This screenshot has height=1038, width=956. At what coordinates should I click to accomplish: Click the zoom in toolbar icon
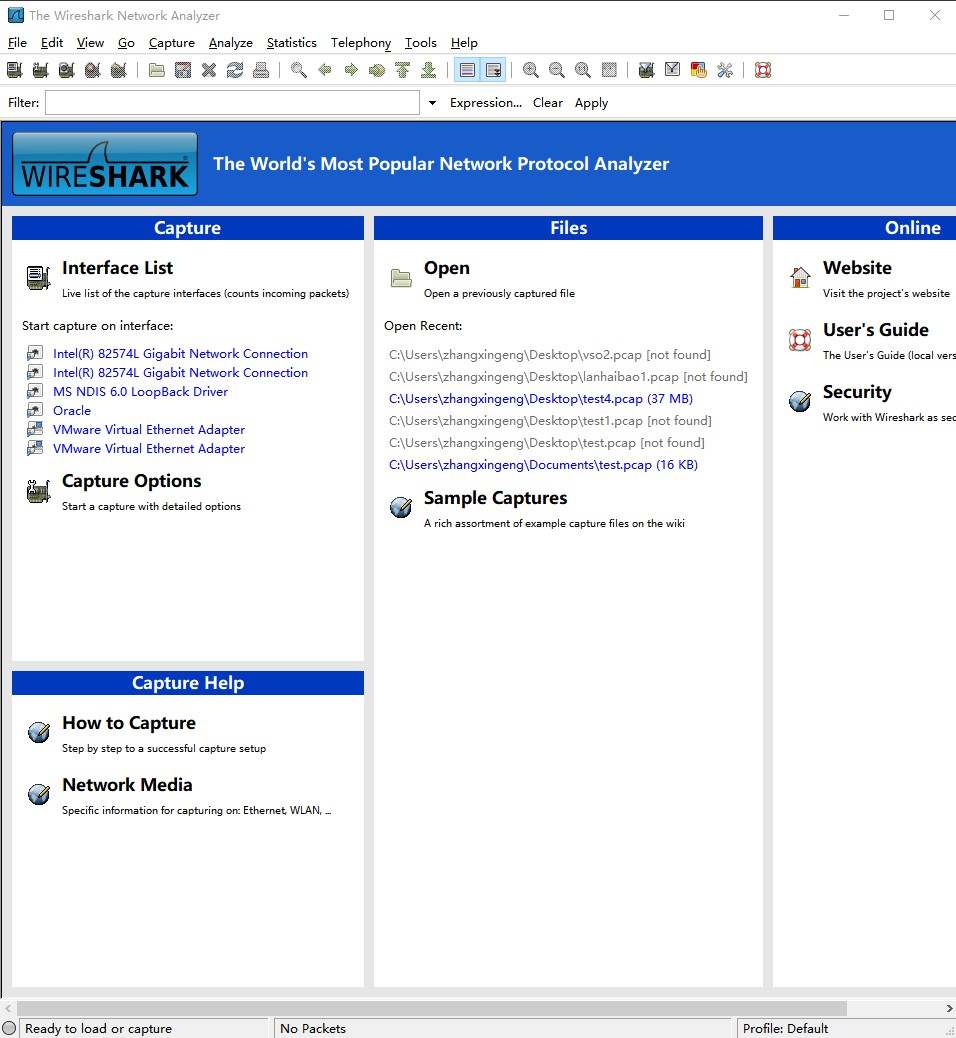(530, 70)
